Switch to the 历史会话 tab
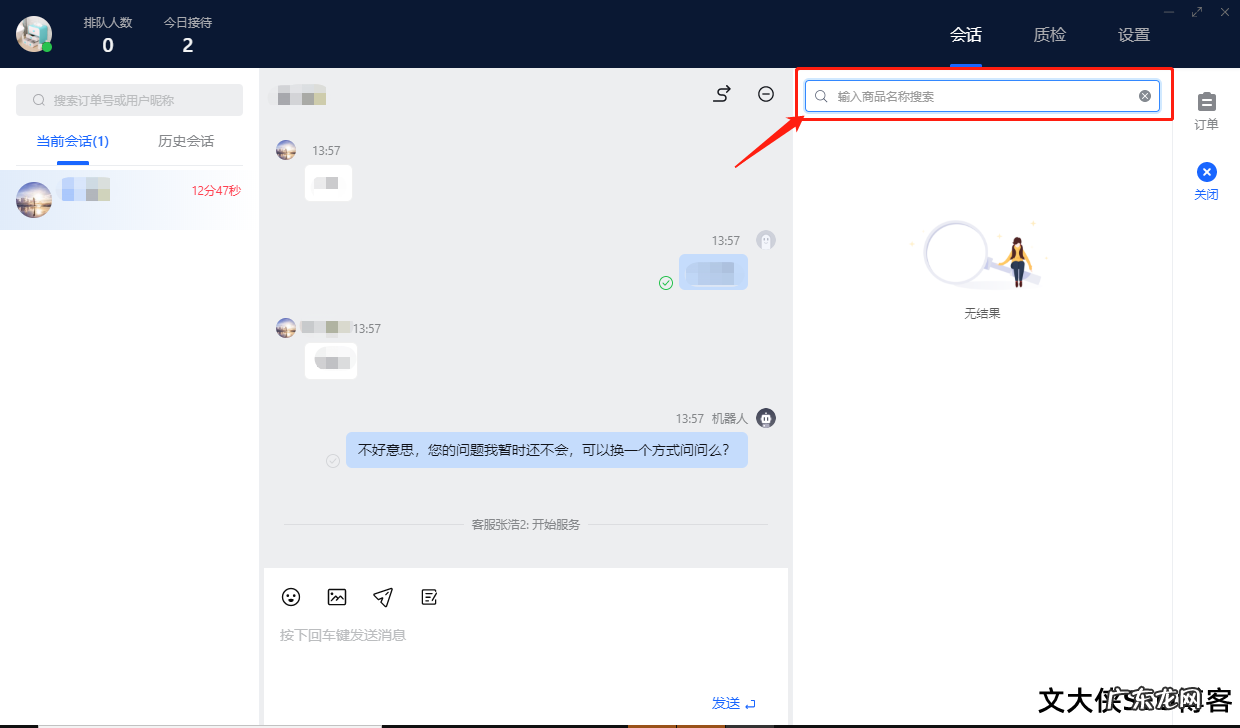 (185, 141)
